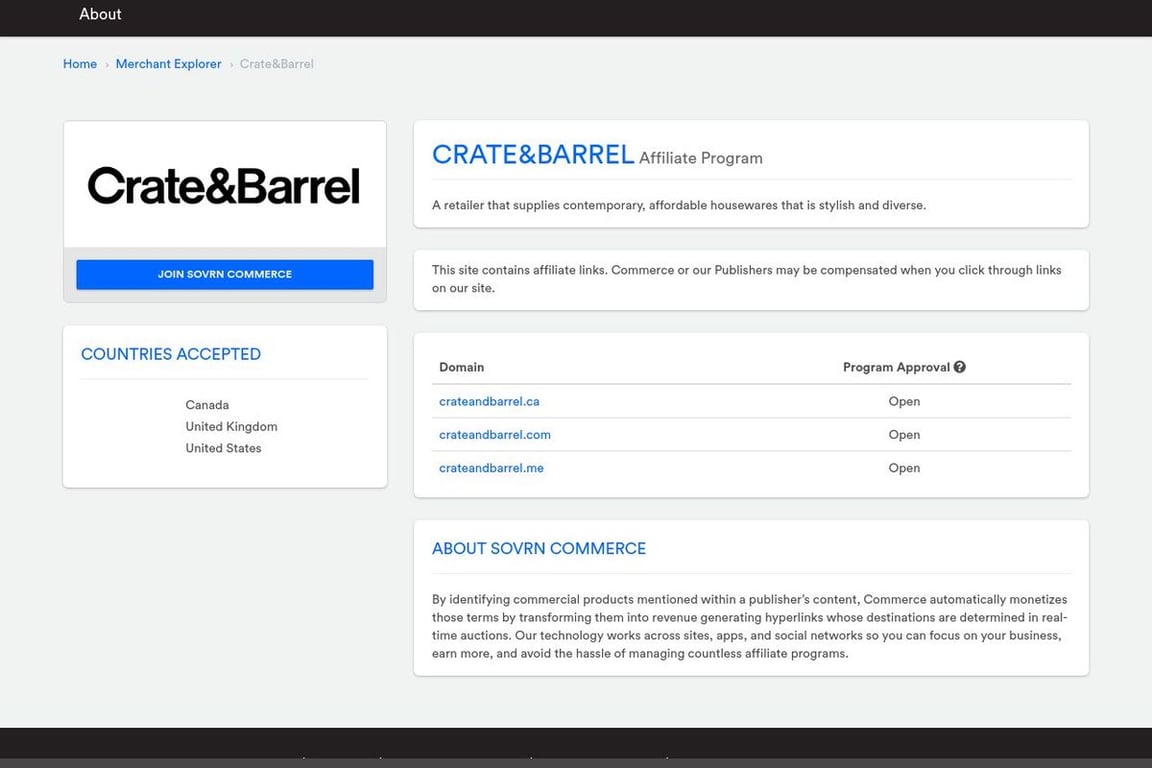Click the Affiliate Program subtitle
The height and width of the screenshot is (768, 1152).
pos(701,158)
